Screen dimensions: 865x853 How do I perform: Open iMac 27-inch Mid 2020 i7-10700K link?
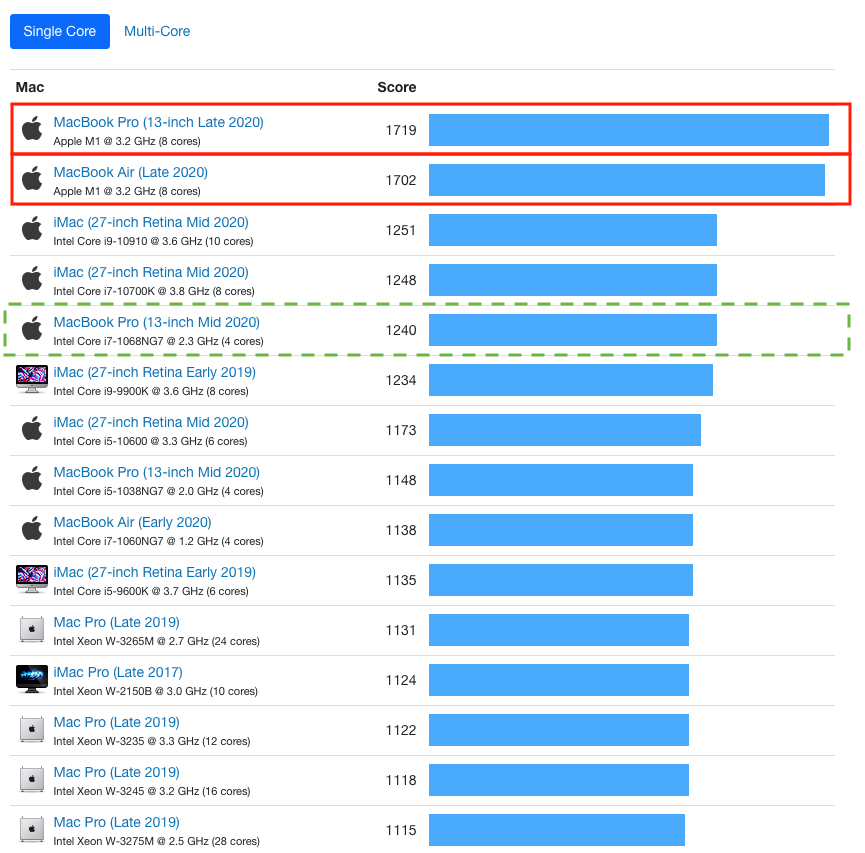tap(151, 272)
